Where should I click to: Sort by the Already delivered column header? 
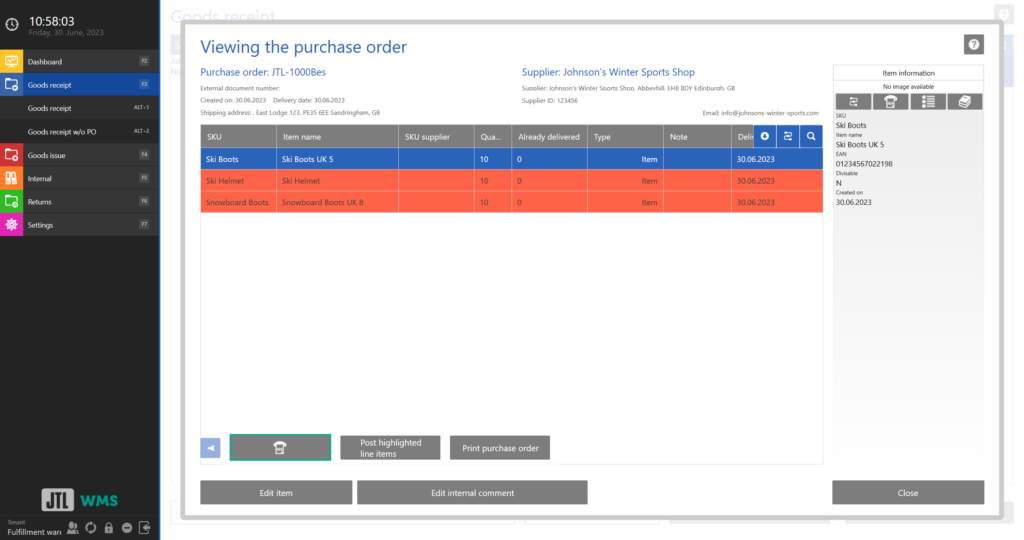[x=549, y=137]
